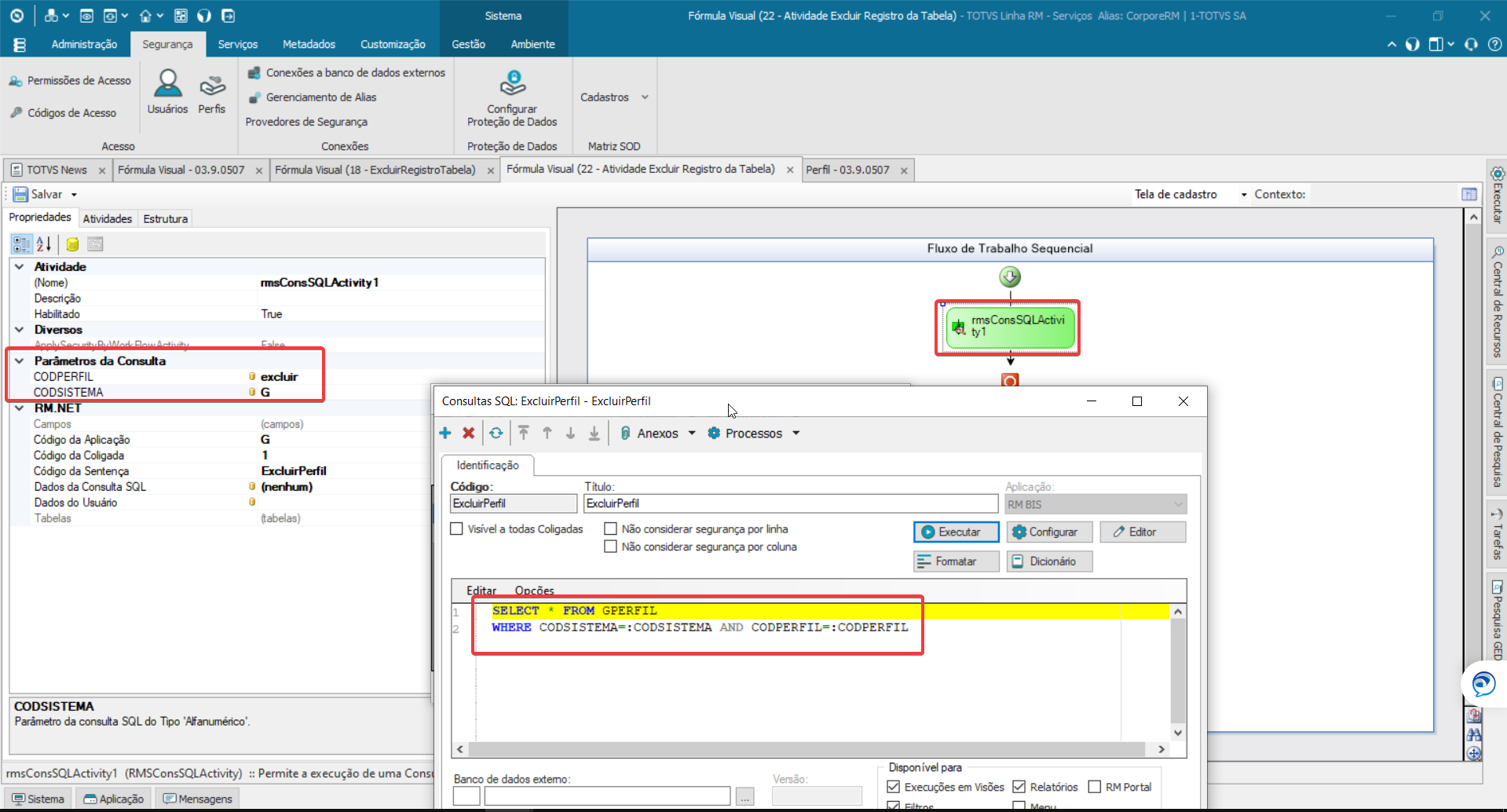
Task: Click Provedores de Segurança link
Action: tap(306, 122)
